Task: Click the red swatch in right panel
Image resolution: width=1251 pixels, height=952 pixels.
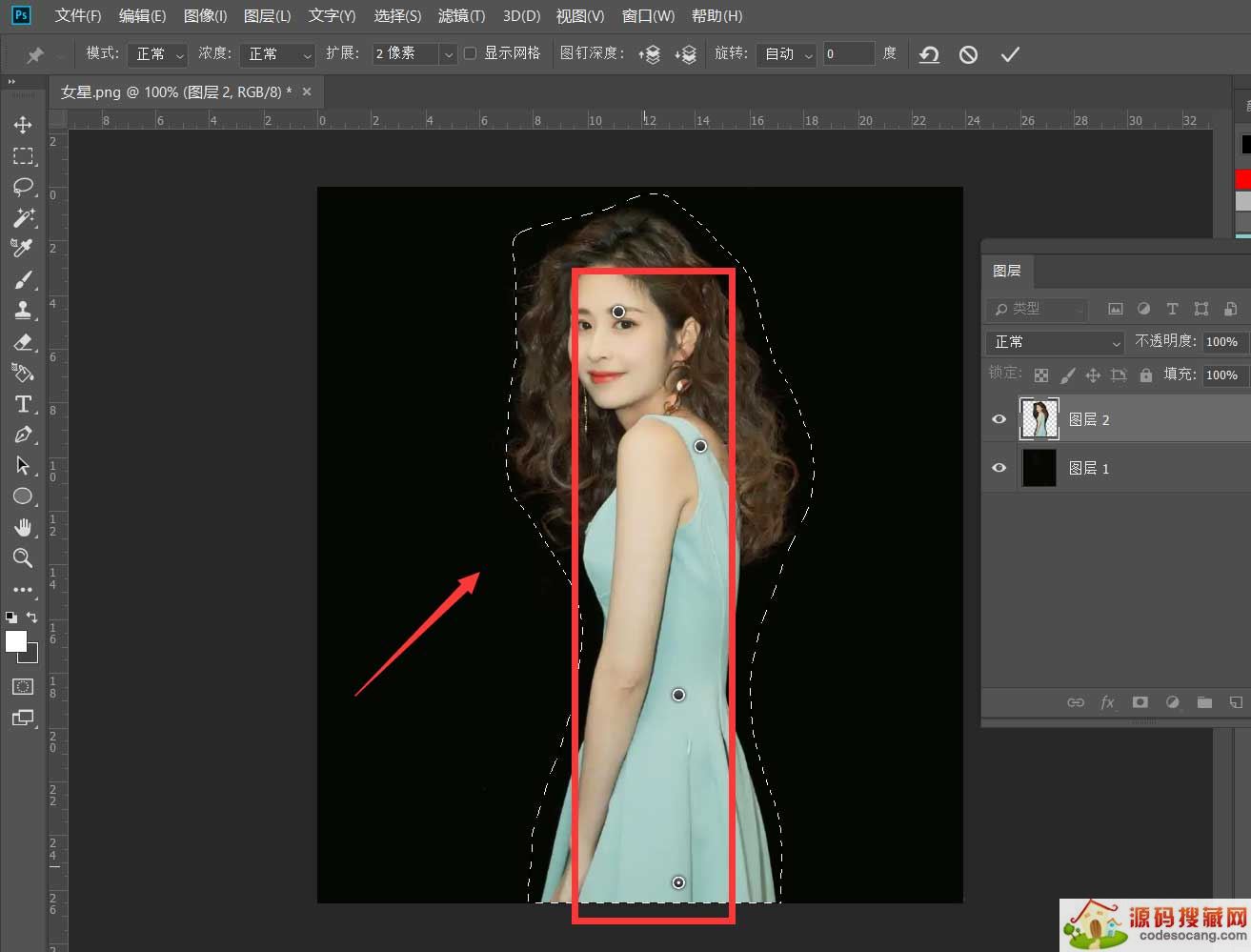Action: pos(1243,179)
